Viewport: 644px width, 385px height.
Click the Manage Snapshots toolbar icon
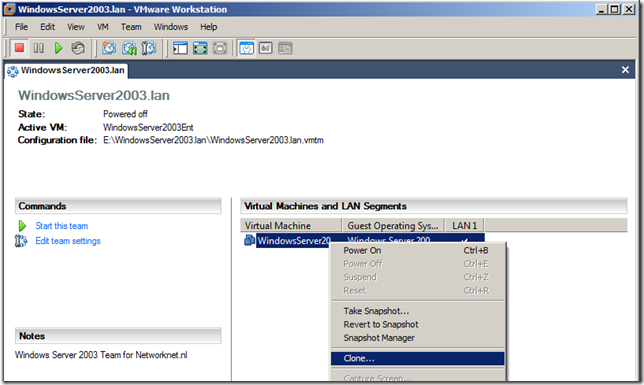[x=149, y=48]
